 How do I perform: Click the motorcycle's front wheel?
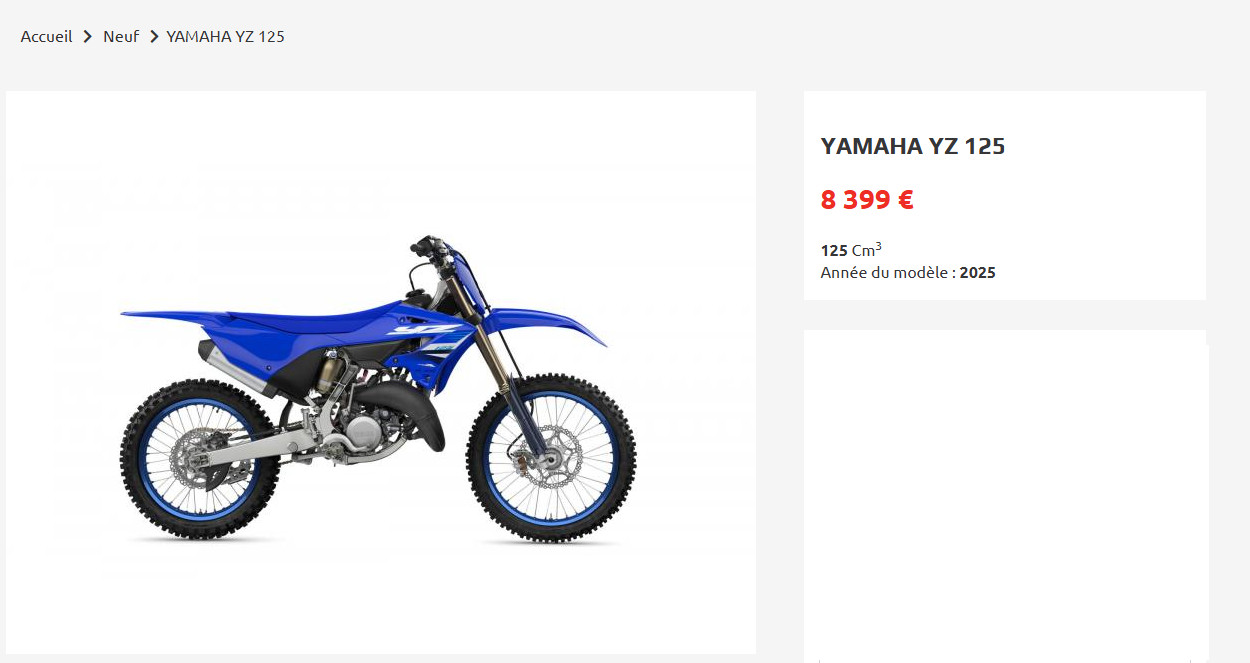551,459
